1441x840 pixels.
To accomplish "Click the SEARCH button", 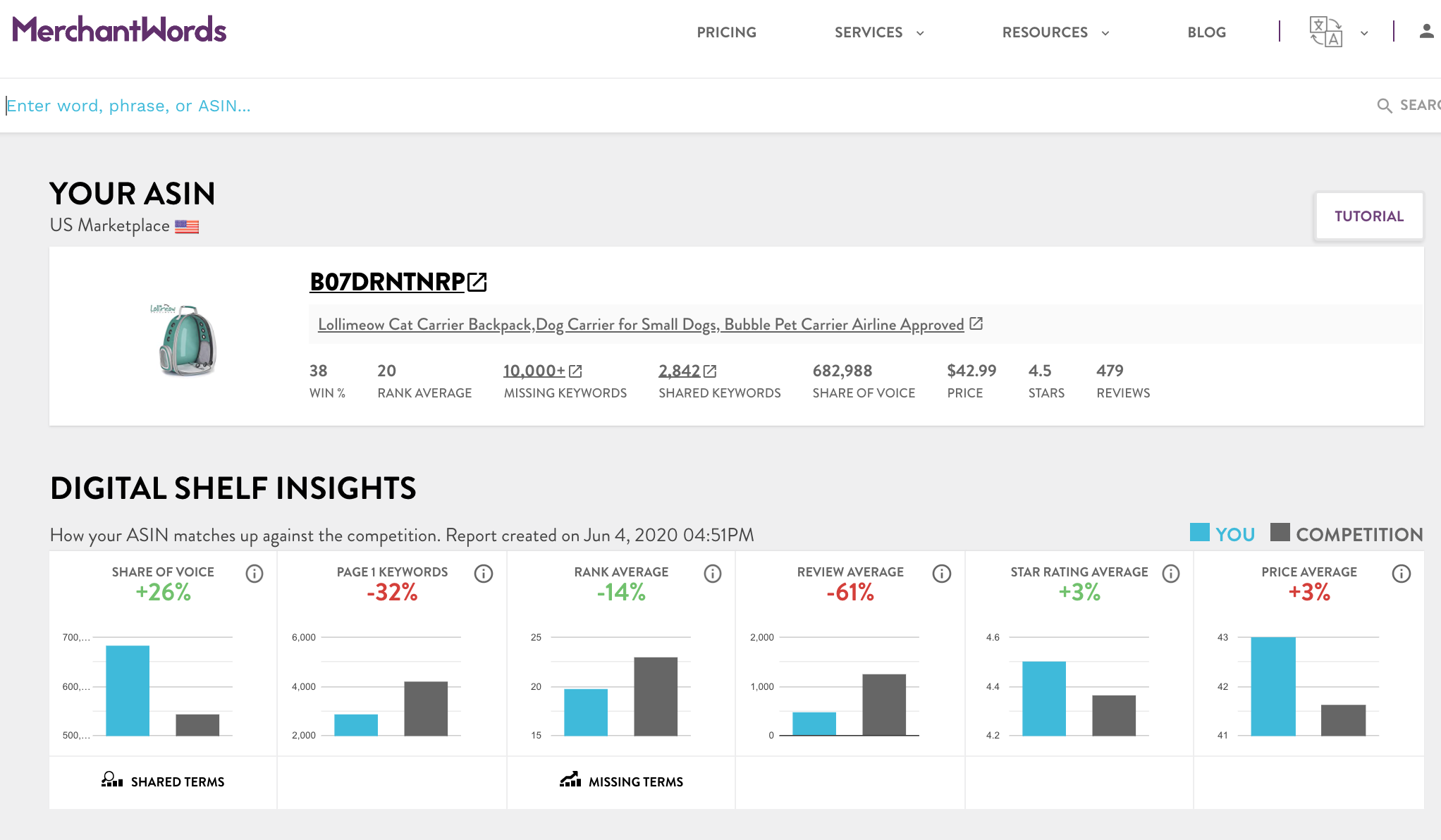I will 1420,105.
